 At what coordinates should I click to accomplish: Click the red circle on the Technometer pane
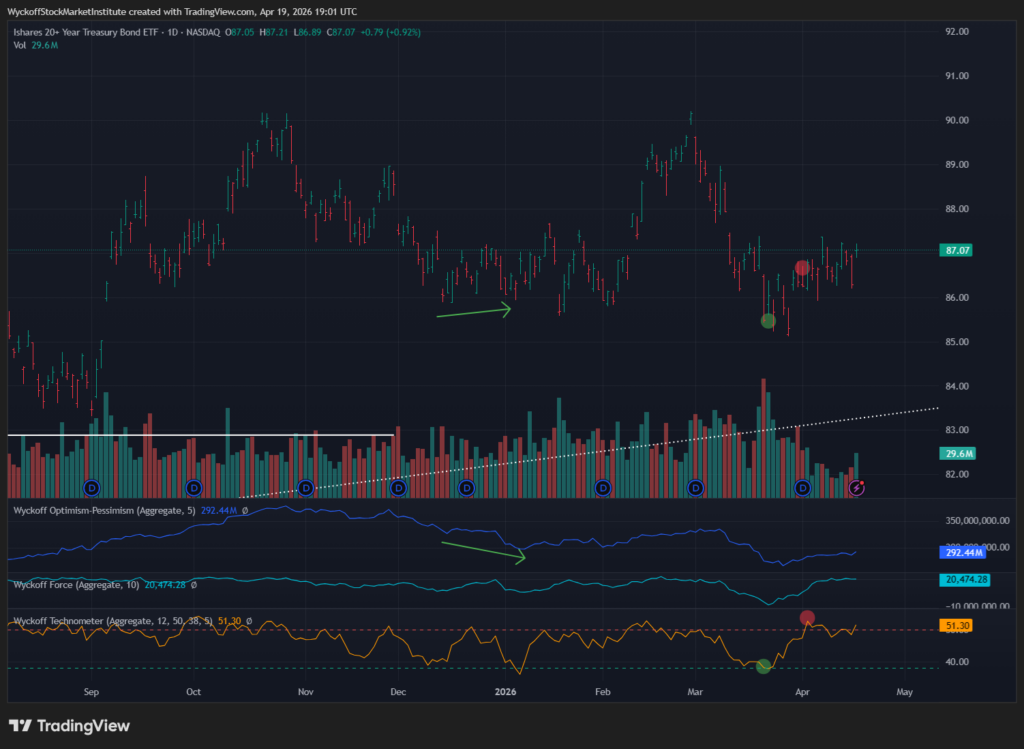[808, 618]
